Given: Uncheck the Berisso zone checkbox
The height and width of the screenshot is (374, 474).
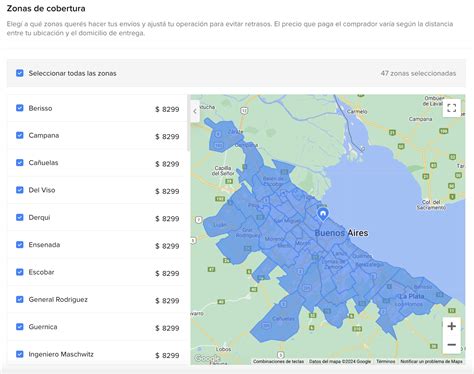Looking at the screenshot, I should [x=20, y=108].
